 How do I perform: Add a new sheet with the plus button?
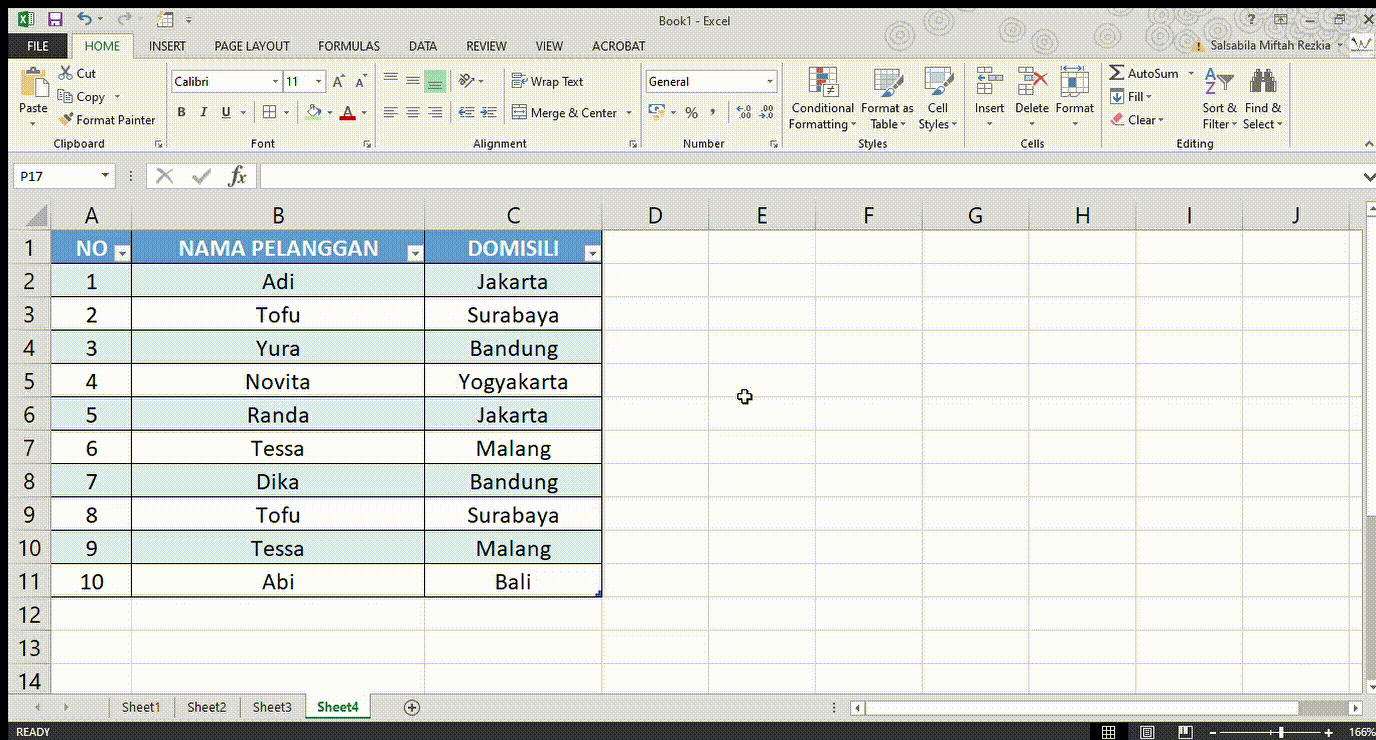tap(411, 707)
